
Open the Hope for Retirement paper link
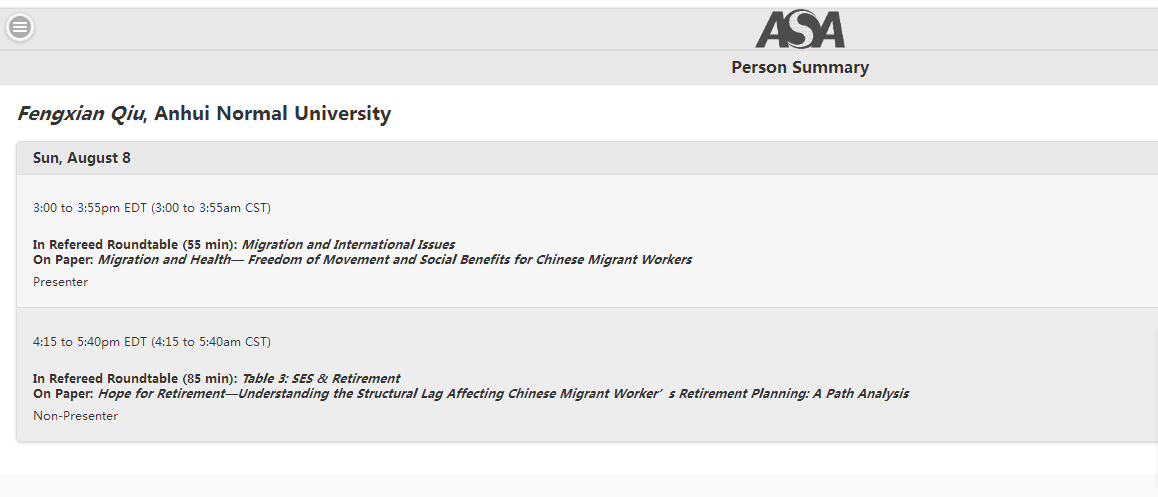coord(503,394)
